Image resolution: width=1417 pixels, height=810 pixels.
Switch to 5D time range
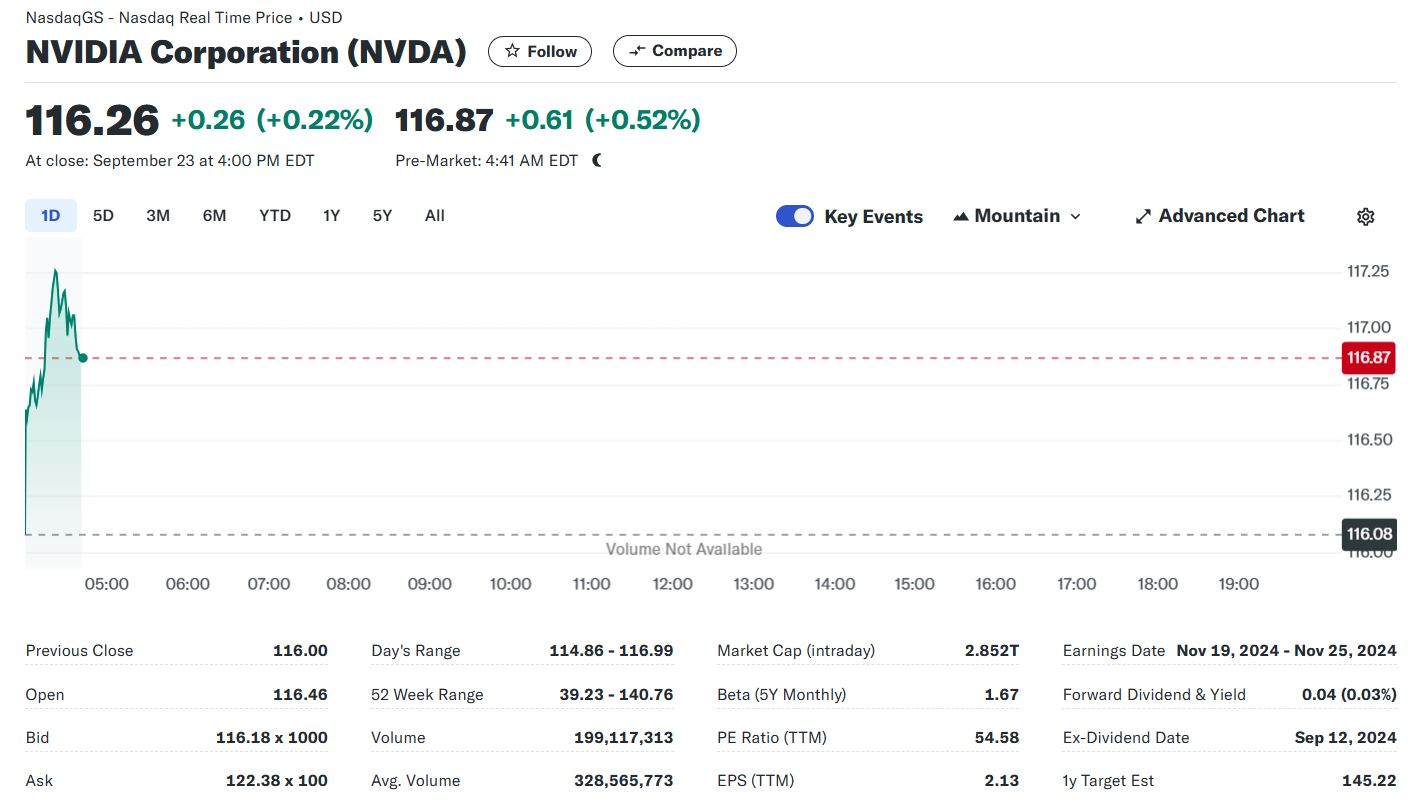(x=103, y=215)
